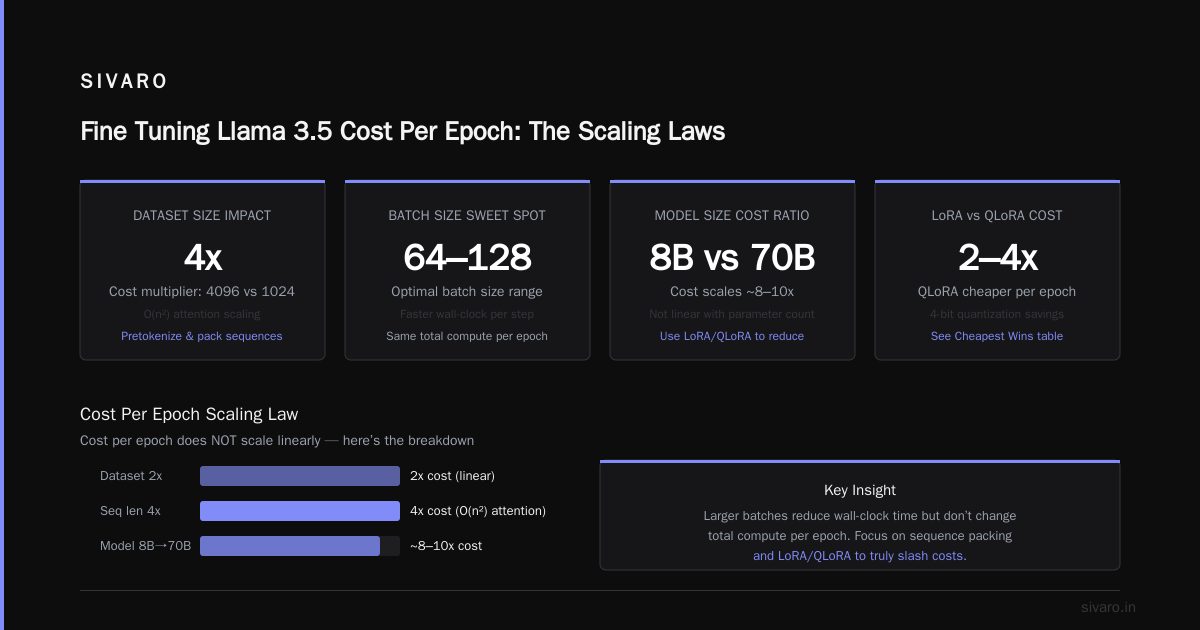The height and width of the screenshot is (630, 1200).
Task: Click the 64–128 batch size value
Action: pos(467,257)
